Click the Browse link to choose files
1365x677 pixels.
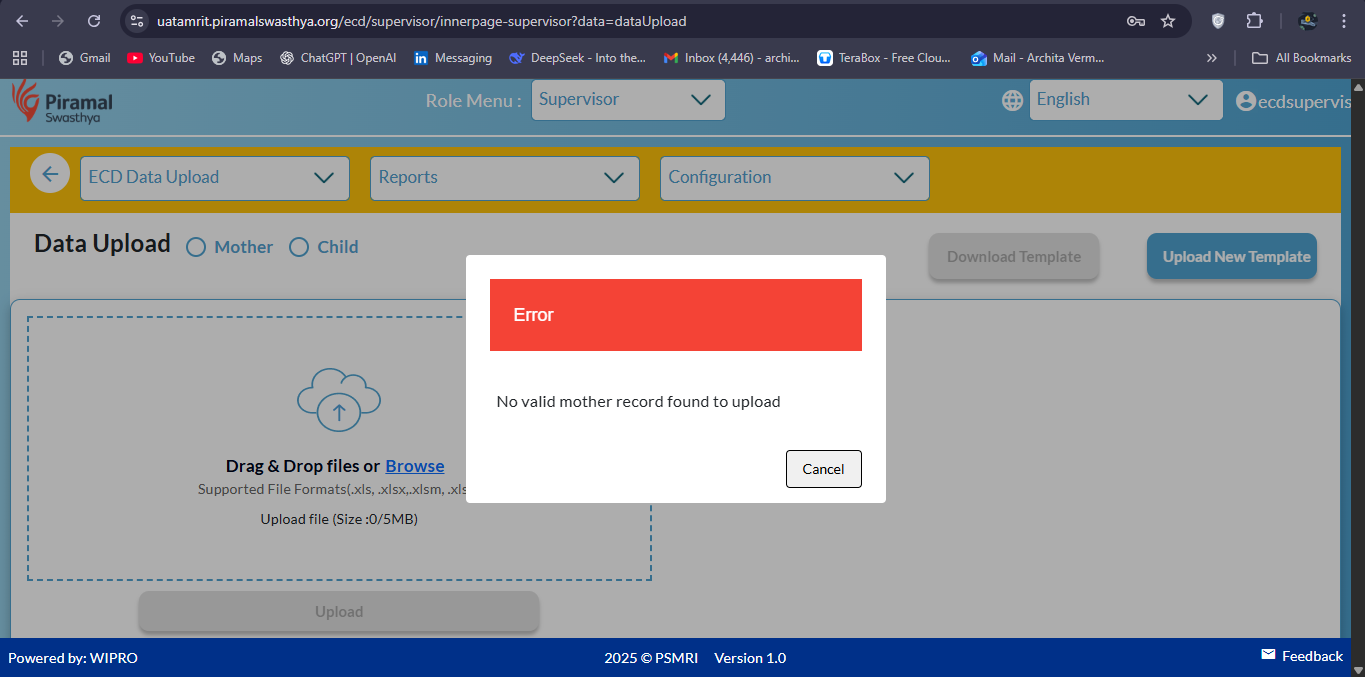click(414, 466)
